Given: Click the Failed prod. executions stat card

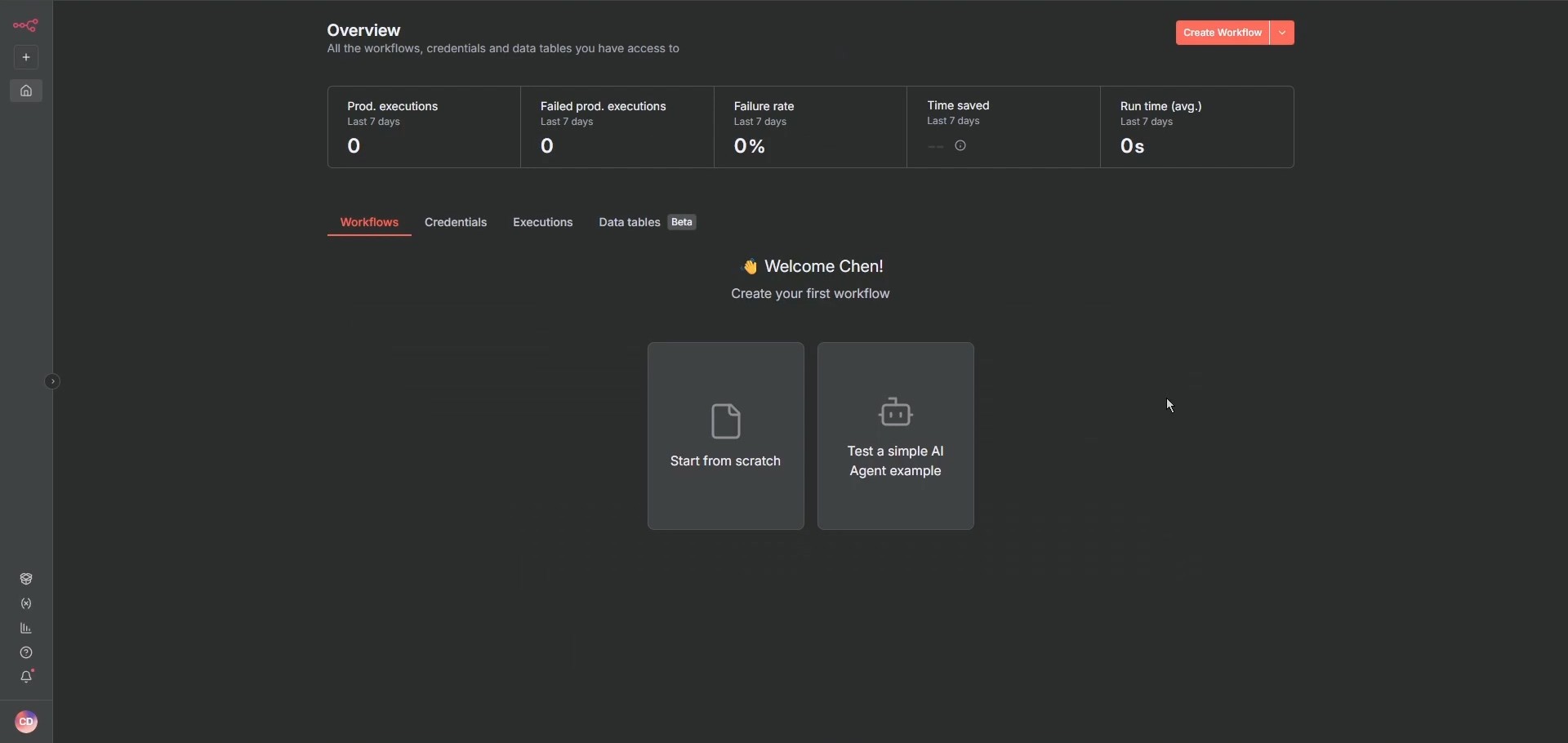Looking at the screenshot, I should [617, 127].
